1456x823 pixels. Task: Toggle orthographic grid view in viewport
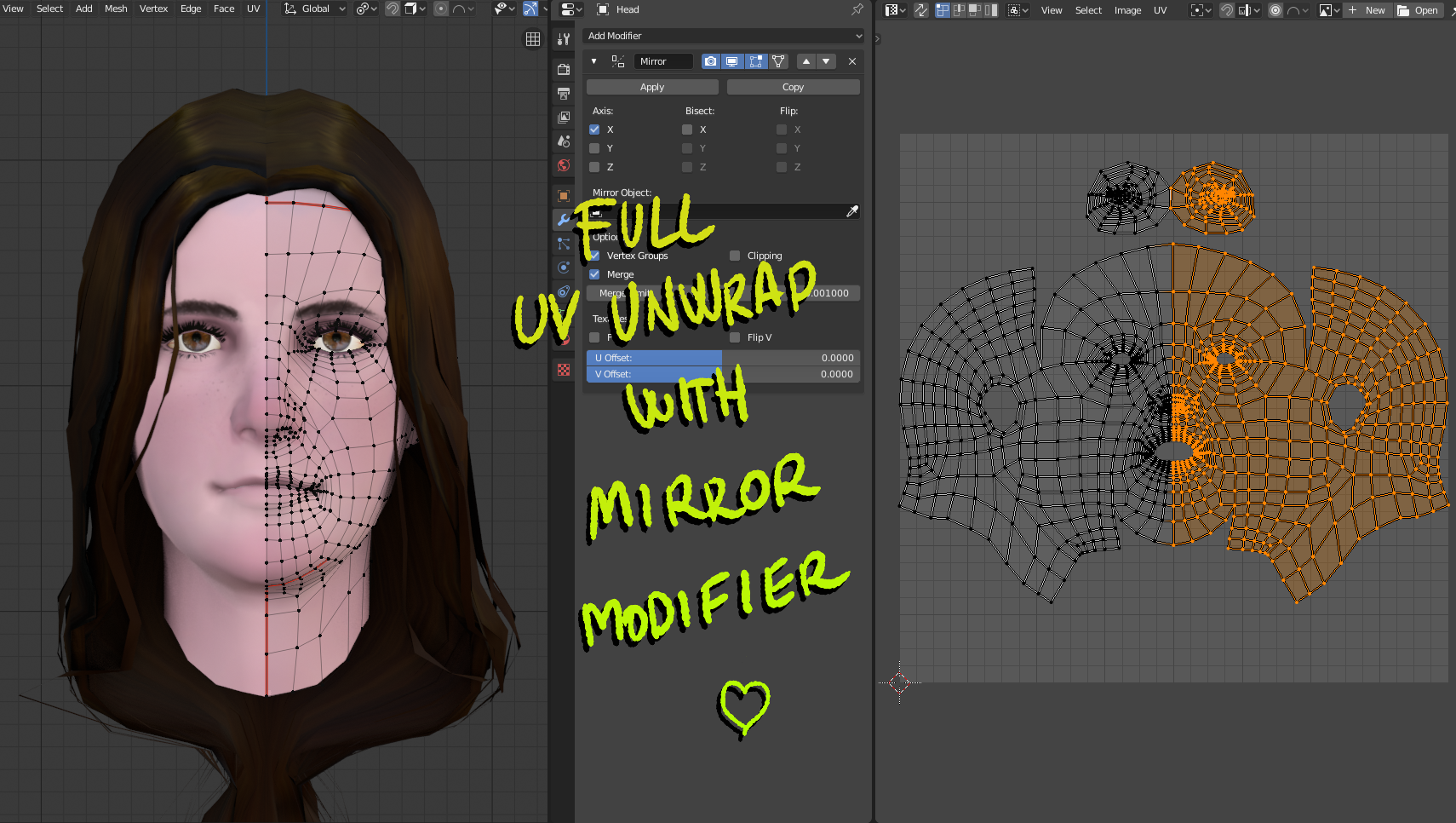pyautogui.click(x=533, y=39)
